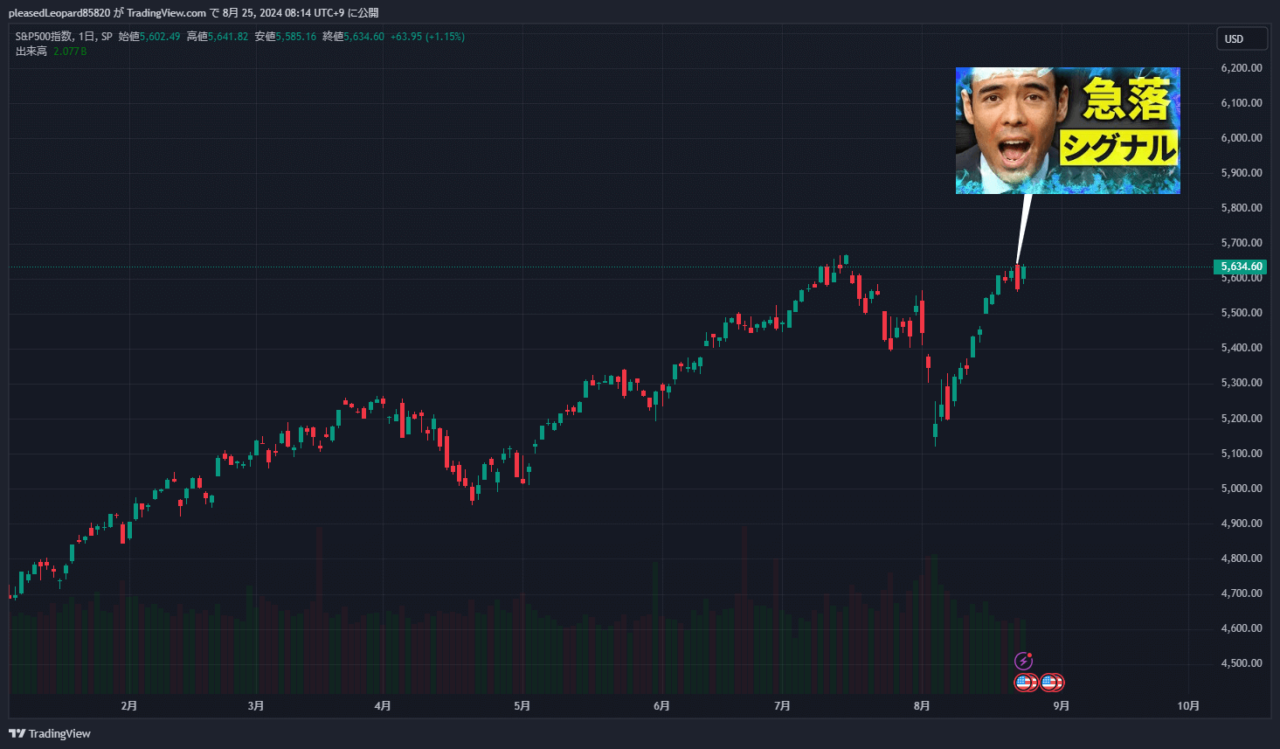1280x749 pixels.
Task: Click the 5,634.60 price tag on the axis
Action: tap(1240, 266)
